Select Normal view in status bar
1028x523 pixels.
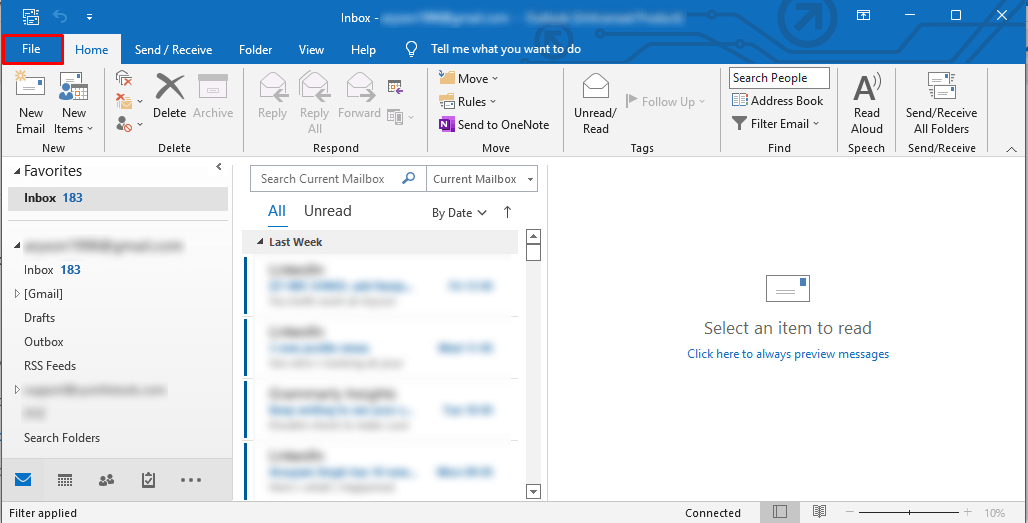click(780, 512)
